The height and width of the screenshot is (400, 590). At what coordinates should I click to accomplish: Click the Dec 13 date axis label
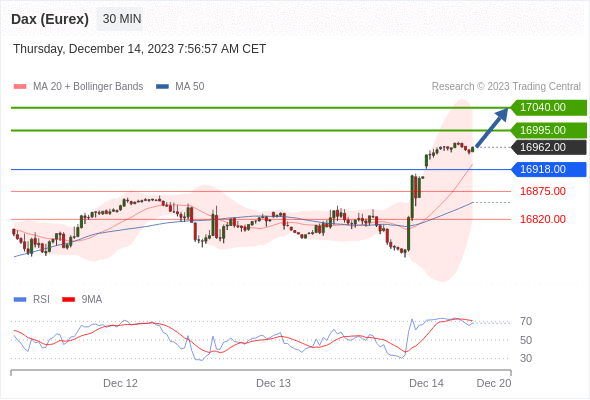click(x=273, y=383)
